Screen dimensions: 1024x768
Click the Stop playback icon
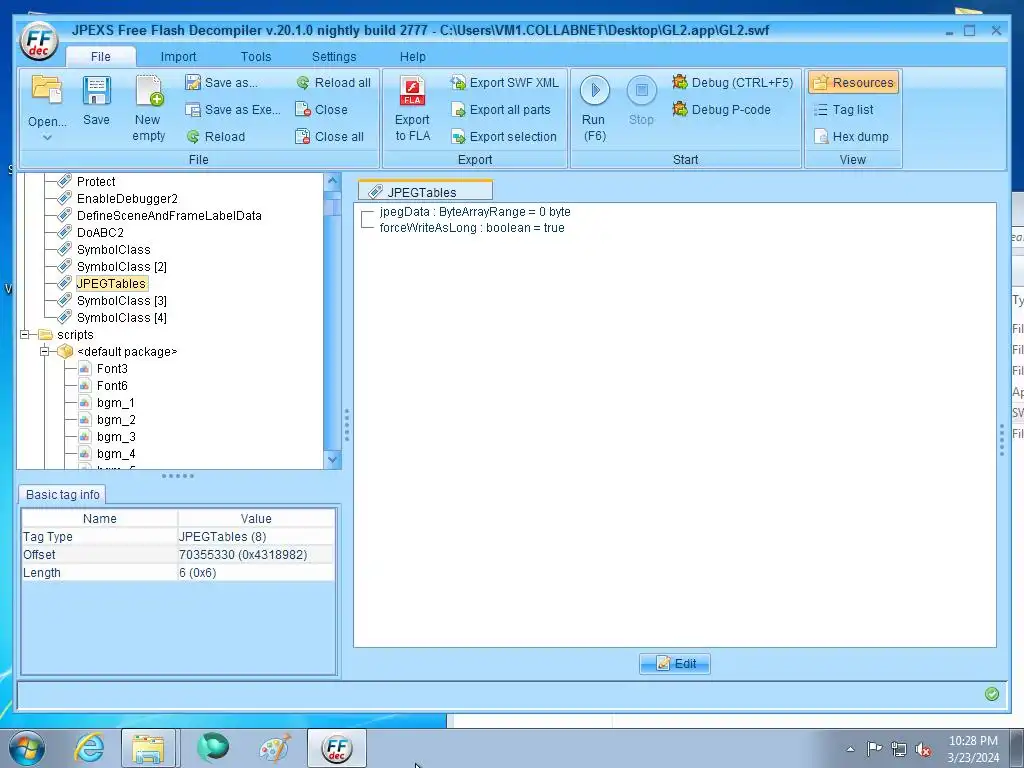tap(641, 91)
